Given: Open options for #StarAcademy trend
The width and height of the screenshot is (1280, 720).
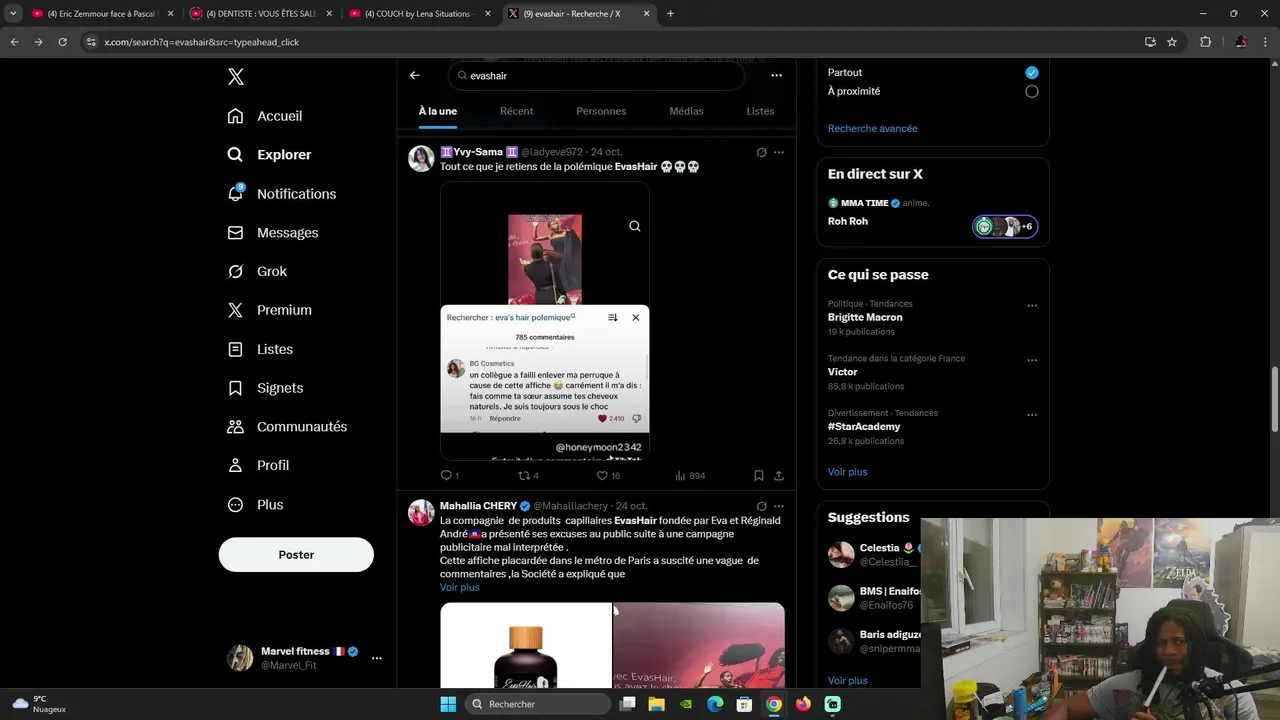Looking at the screenshot, I should point(1032,415).
